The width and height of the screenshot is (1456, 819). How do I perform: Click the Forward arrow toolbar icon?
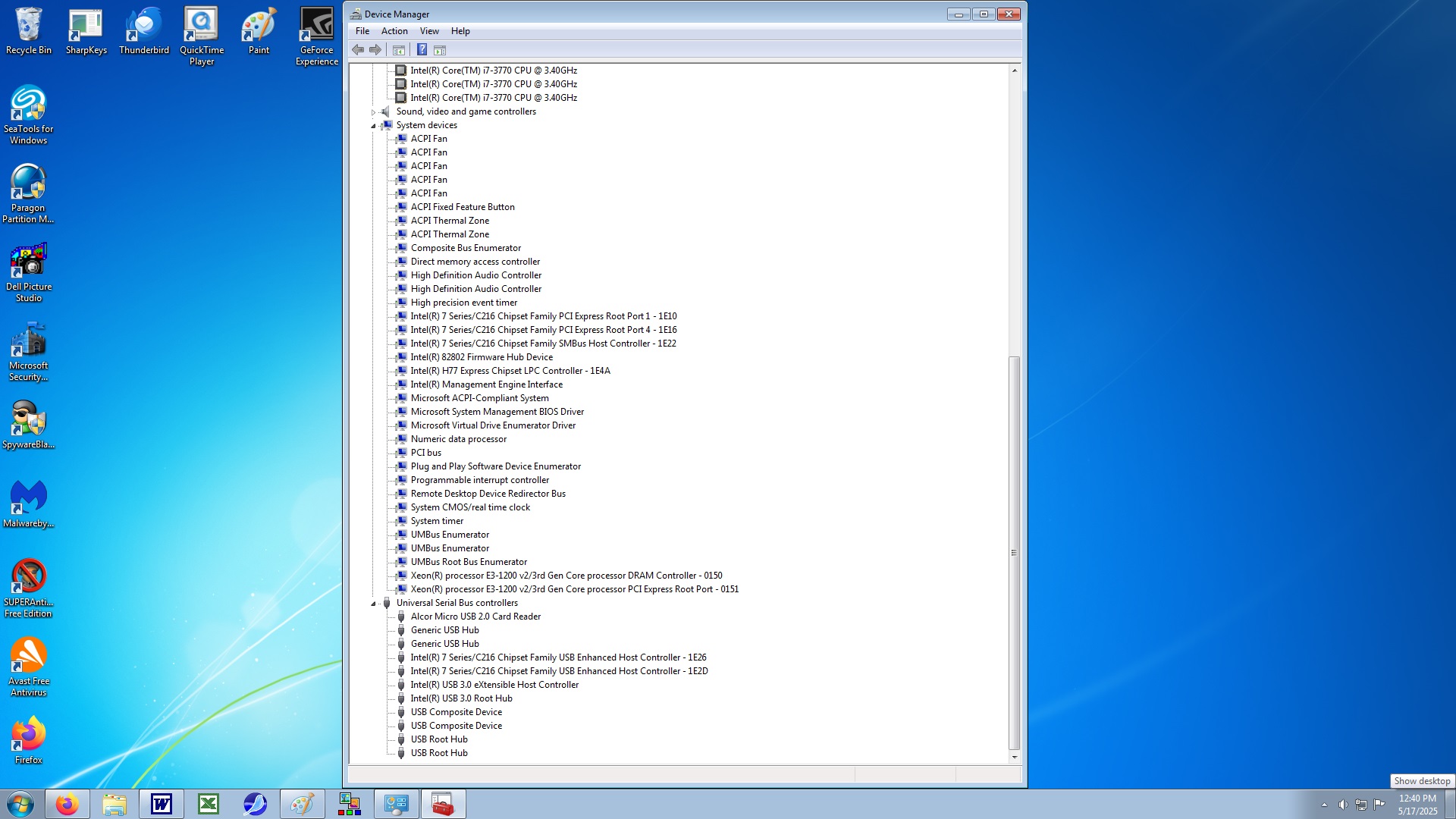click(x=375, y=50)
